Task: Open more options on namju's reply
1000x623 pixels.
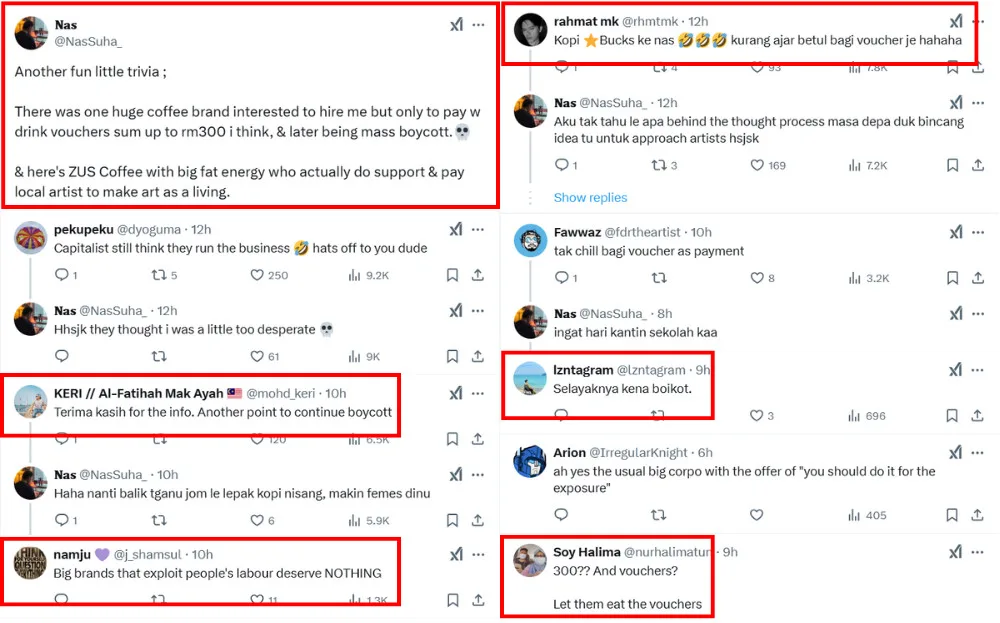Action: [479, 554]
